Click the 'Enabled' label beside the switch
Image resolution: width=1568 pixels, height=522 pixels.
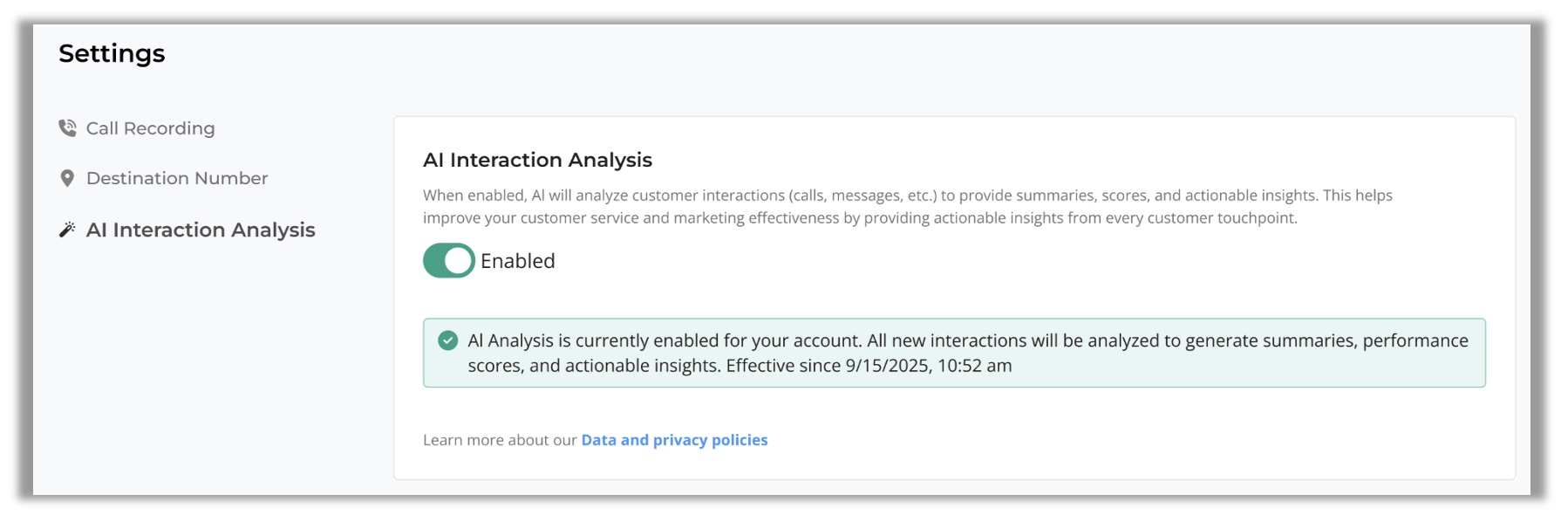tap(517, 261)
